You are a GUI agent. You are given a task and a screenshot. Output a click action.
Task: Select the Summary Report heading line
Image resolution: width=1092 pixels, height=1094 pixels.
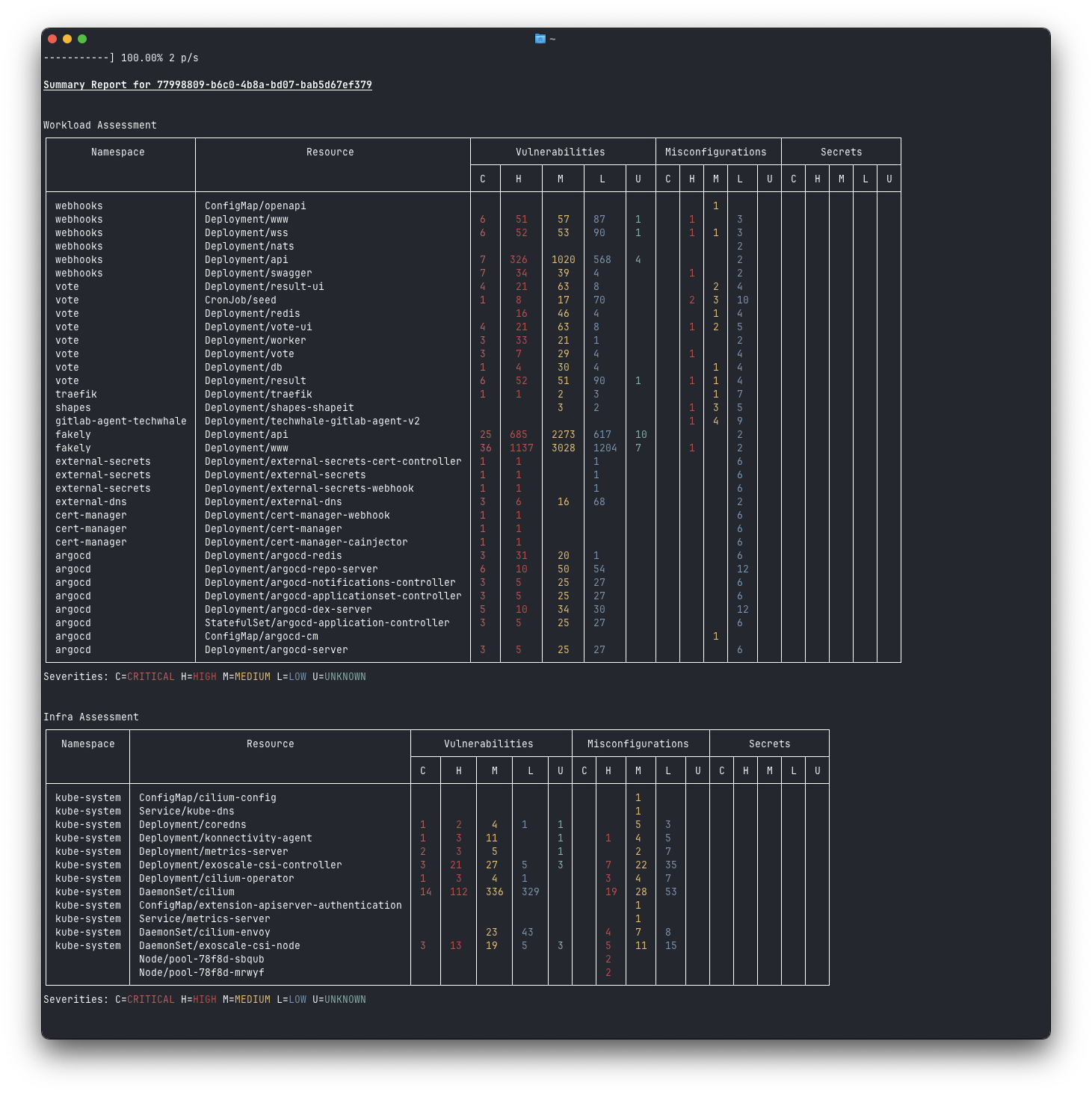point(208,85)
